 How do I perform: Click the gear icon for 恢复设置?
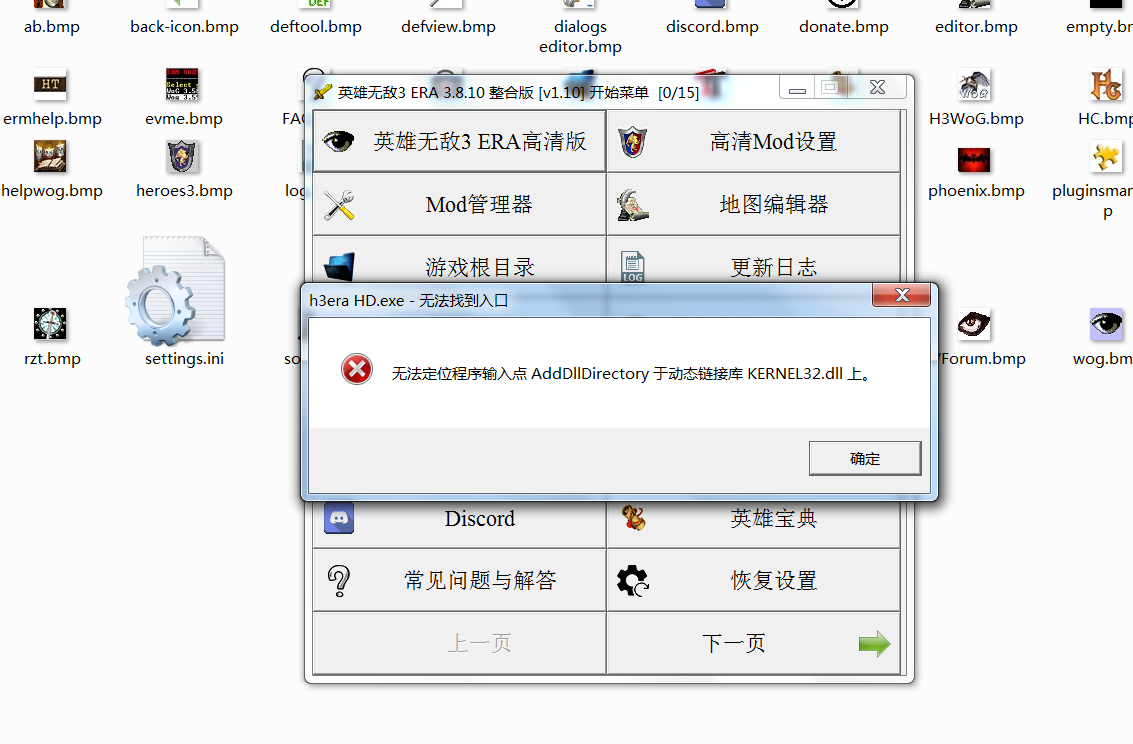pyautogui.click(x=633, y=580)
